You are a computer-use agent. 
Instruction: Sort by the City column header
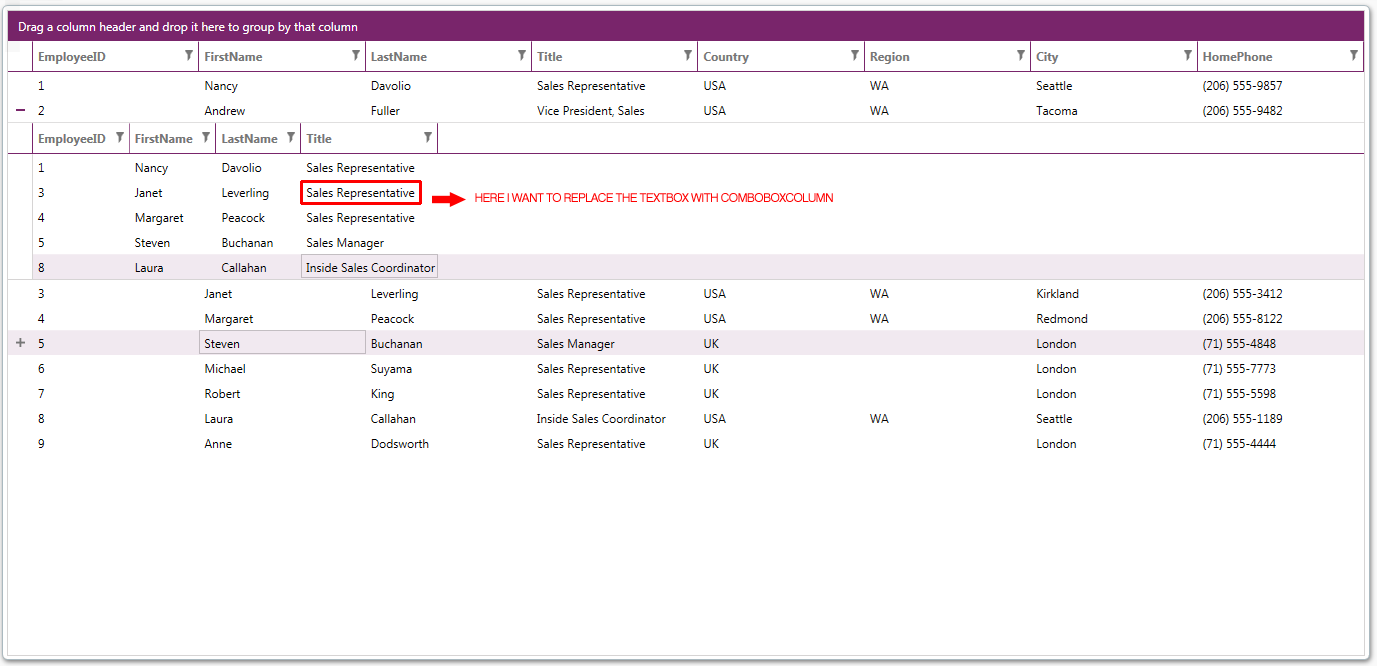(1047, 57)
